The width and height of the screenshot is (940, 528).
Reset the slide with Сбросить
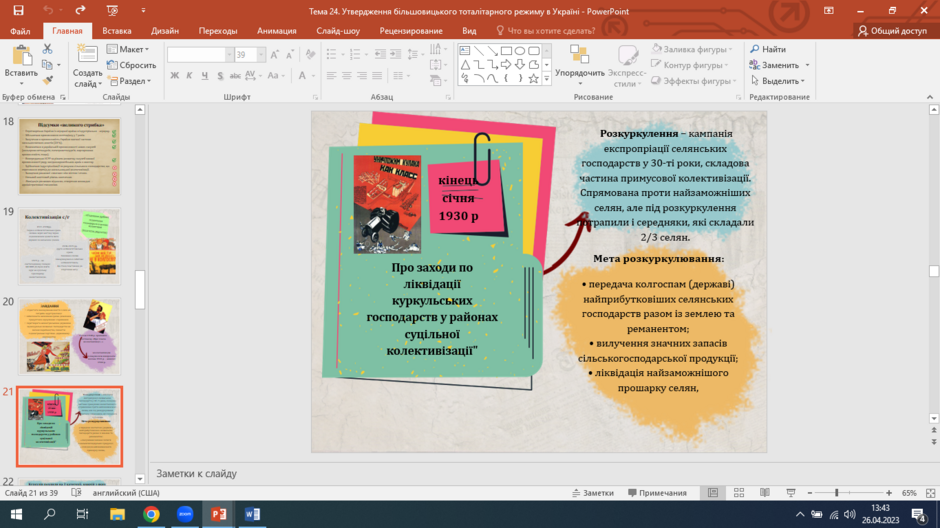click(x=131, y=65)
